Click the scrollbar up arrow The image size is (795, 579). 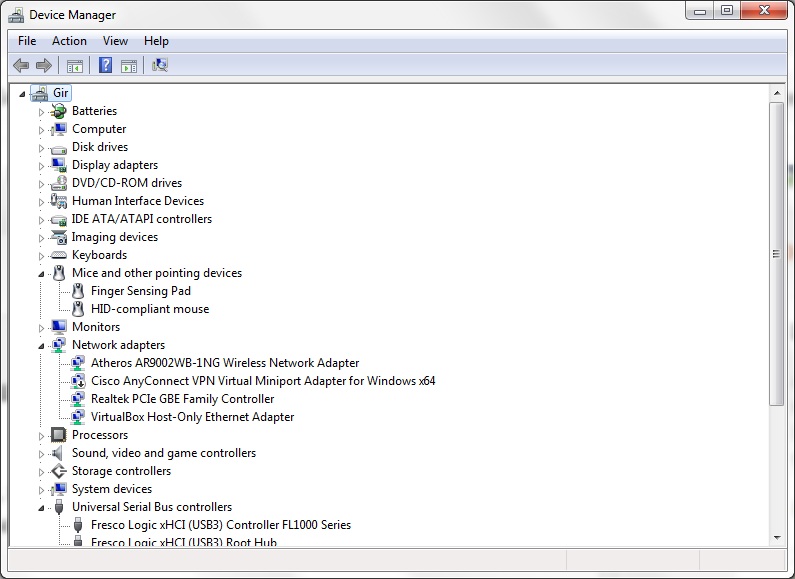click(777, 93)
